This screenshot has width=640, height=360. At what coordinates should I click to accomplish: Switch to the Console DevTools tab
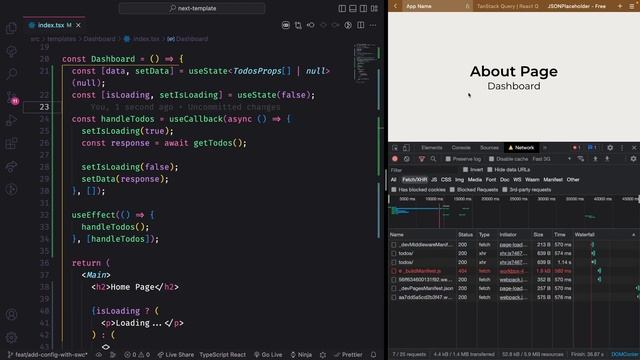click(x=461, y=148)
